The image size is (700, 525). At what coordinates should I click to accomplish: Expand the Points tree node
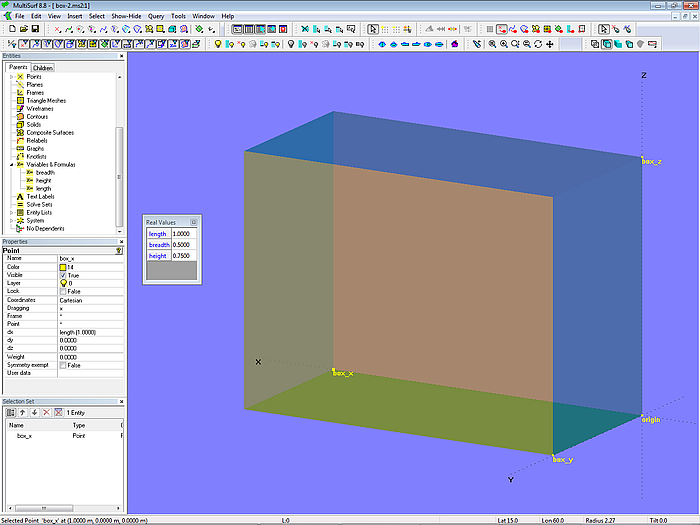coord(11,77)
